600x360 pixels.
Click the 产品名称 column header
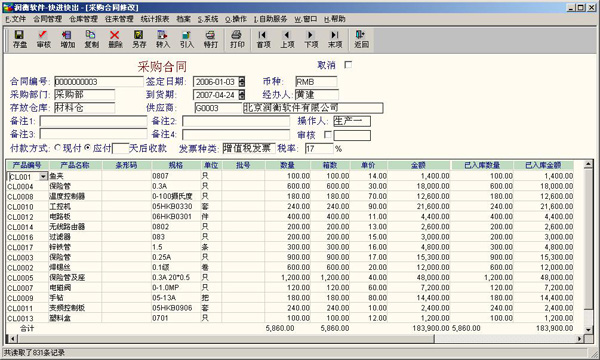(x=75, y=165)
